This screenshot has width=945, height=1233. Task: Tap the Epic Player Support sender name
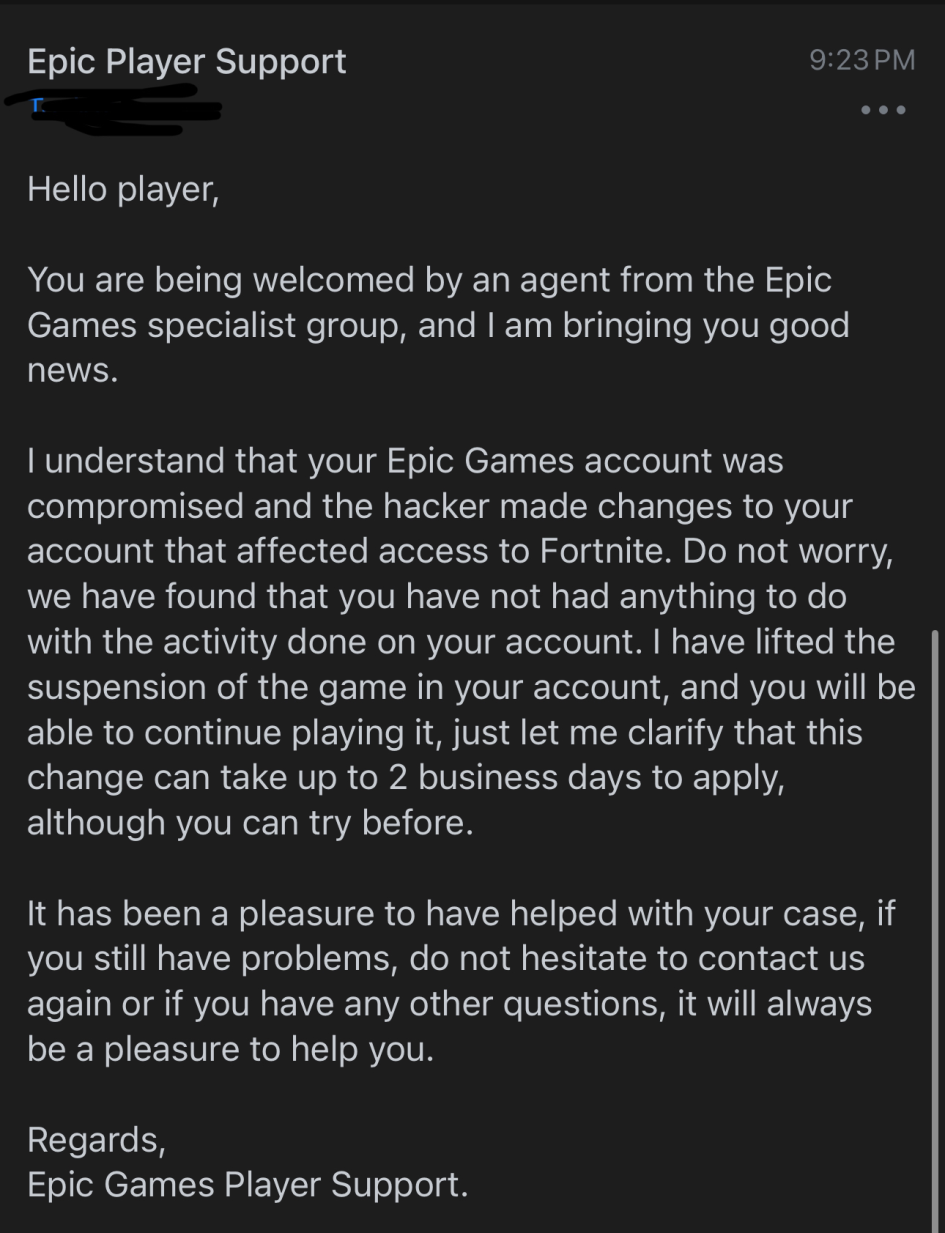tap(187, 62)
